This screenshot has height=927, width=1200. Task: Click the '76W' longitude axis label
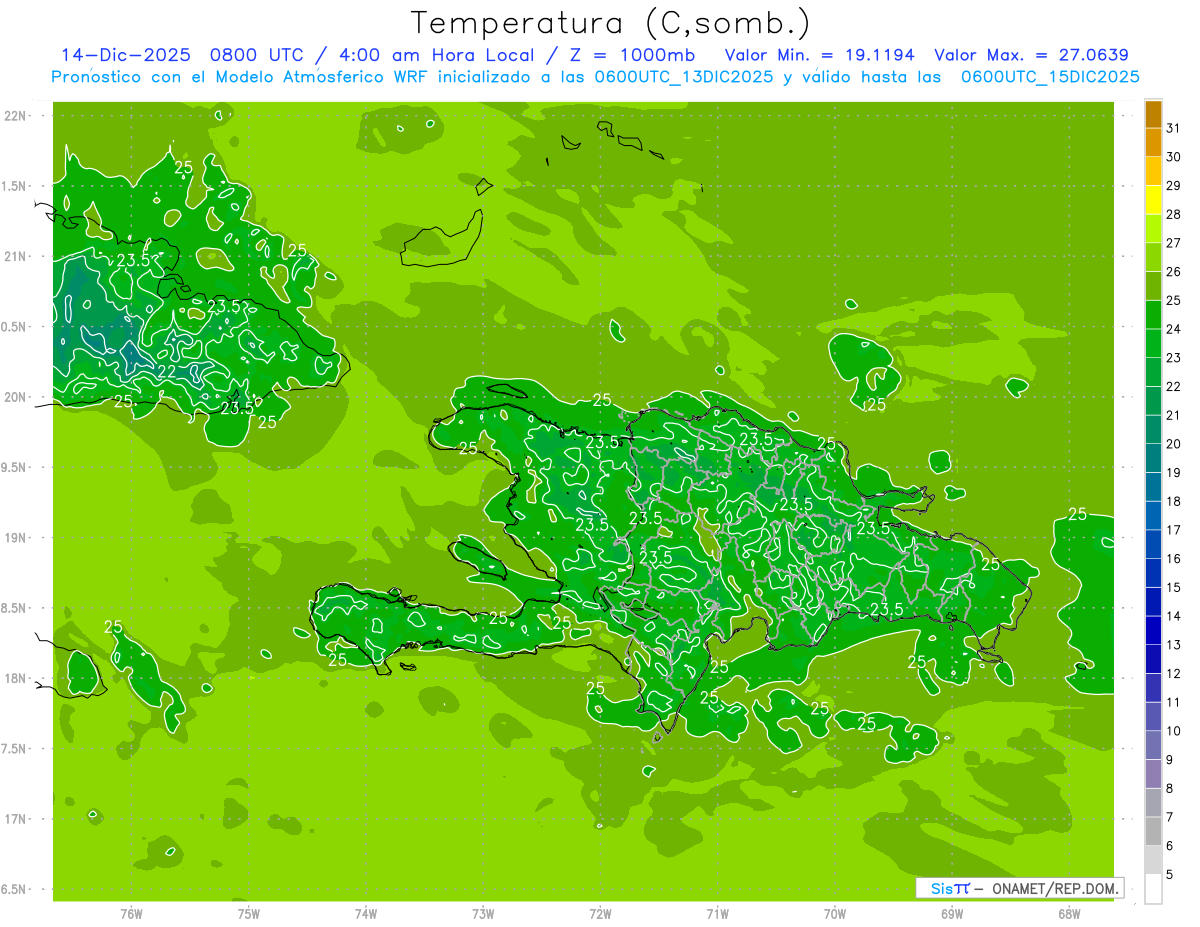[131, 913]
